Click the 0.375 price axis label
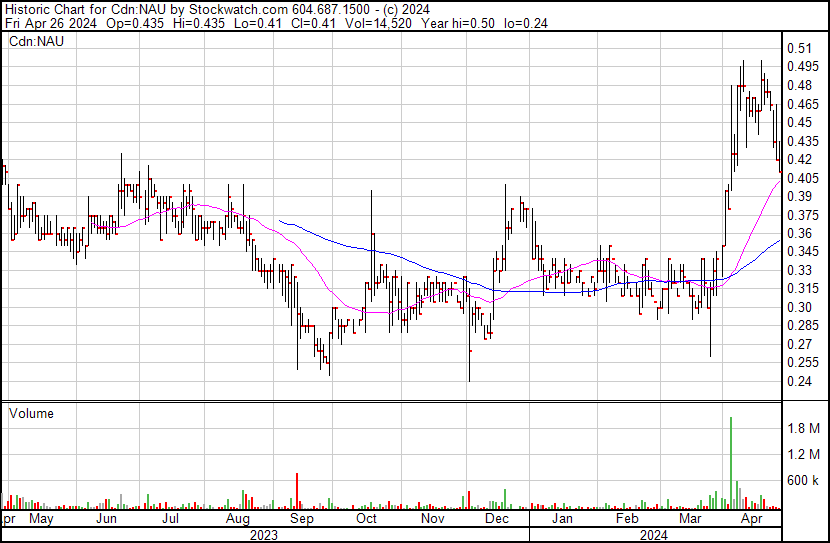 coord(801,215)
